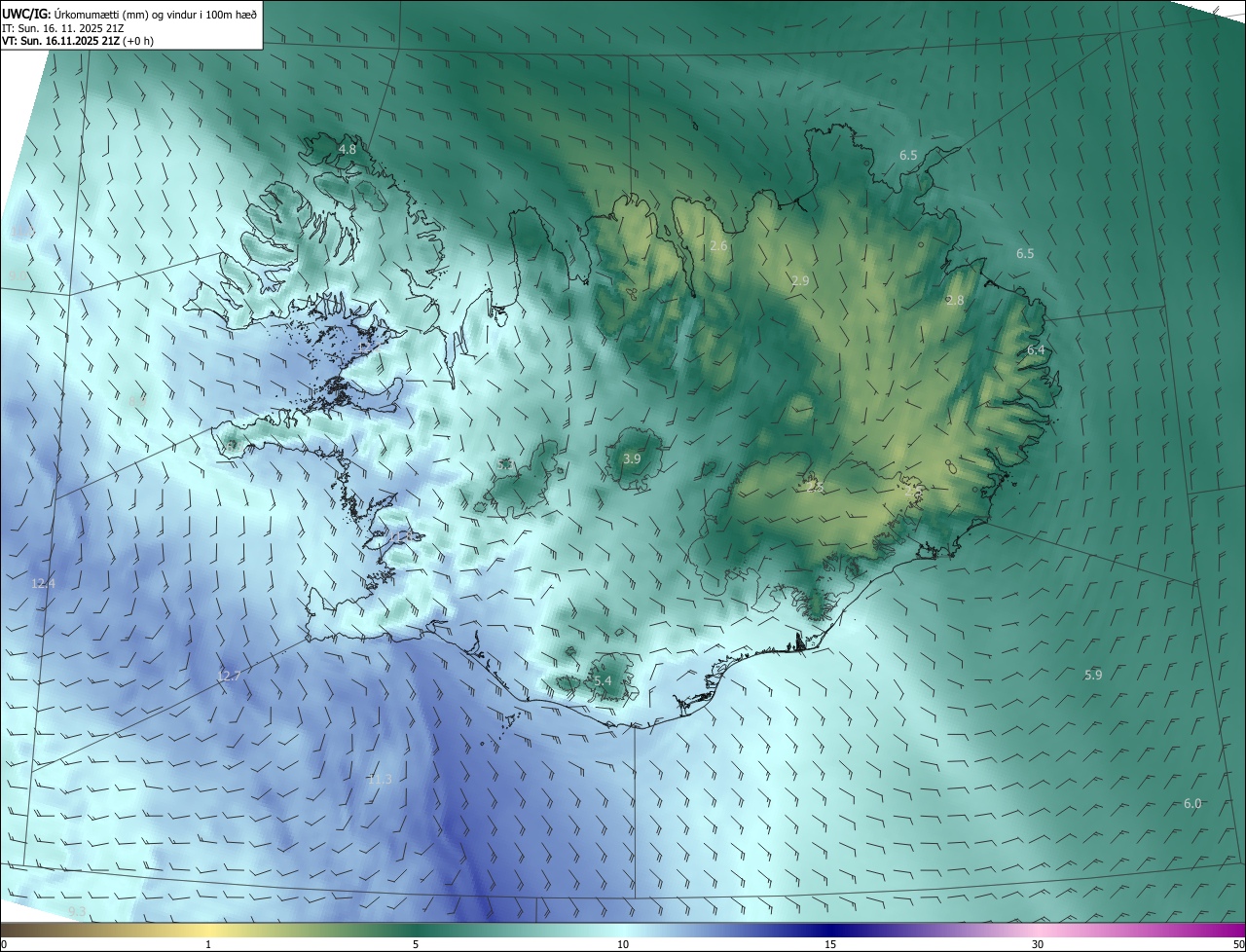The height and width of the screenshot is (952, 1246).
Task: Click the 5.9 value in the southeast ocean
Action: point(1093,676)
